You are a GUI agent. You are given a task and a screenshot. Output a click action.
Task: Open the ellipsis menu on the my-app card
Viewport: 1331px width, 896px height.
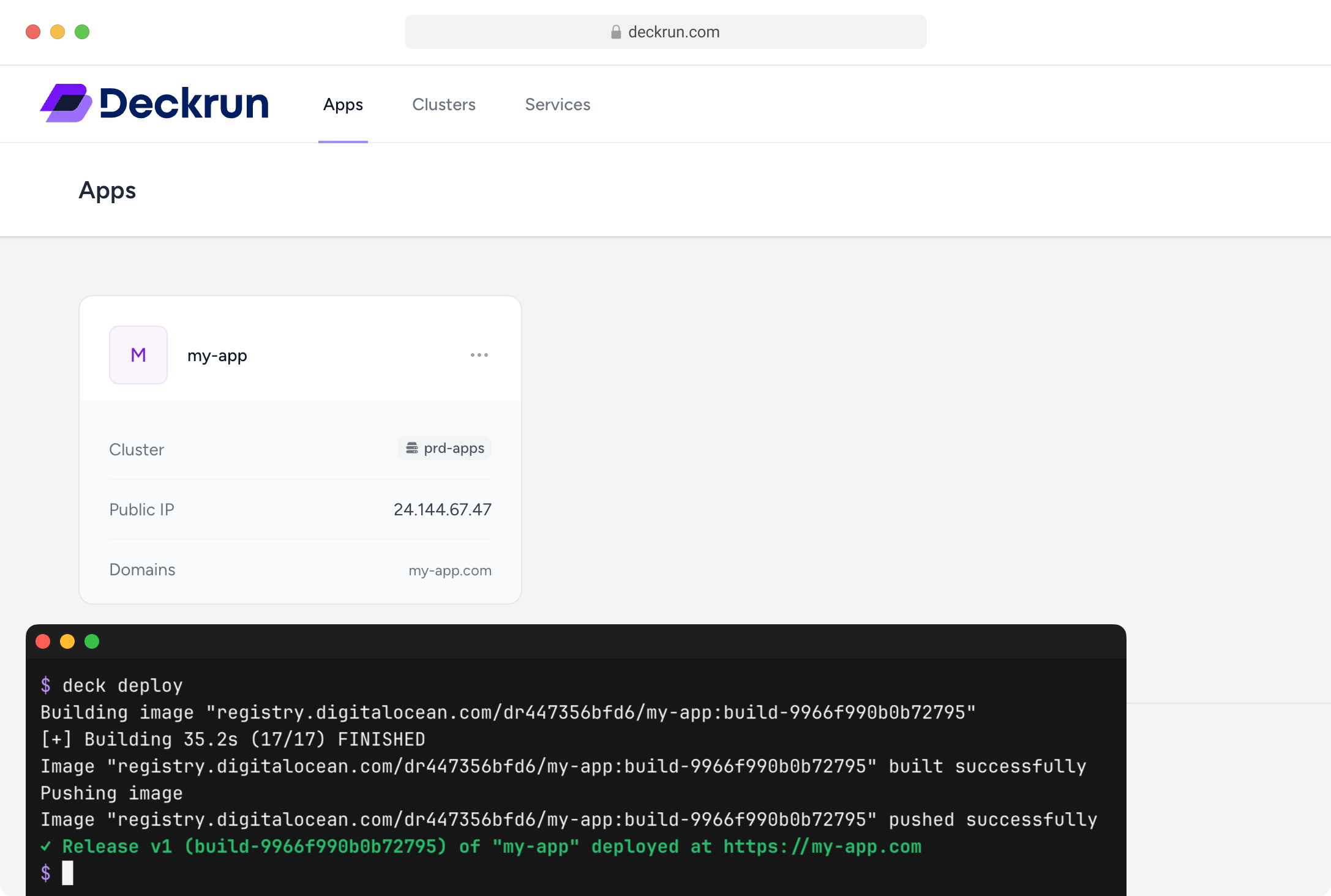(x=479, y=355)
